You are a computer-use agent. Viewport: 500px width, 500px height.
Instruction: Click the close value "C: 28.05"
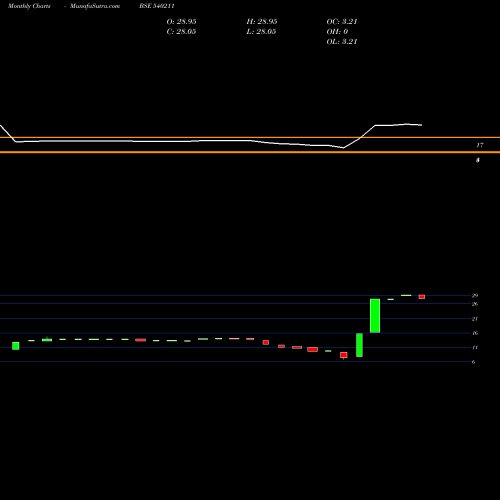181,32
